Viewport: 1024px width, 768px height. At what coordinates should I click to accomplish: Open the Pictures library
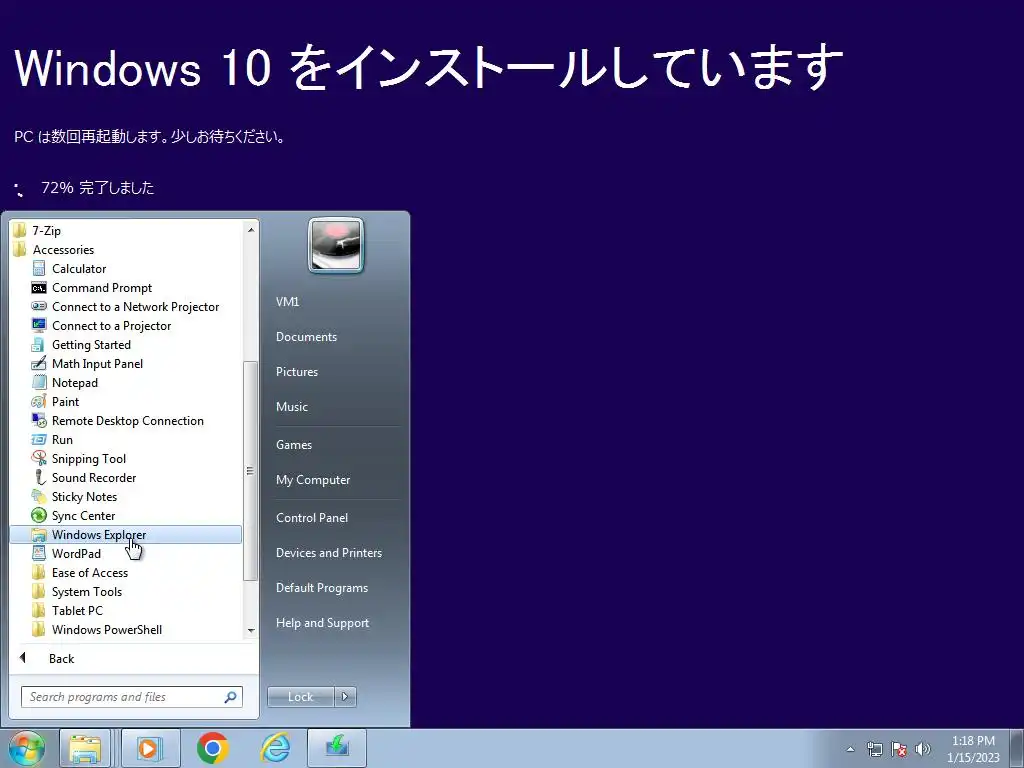[x=296, y=372]
